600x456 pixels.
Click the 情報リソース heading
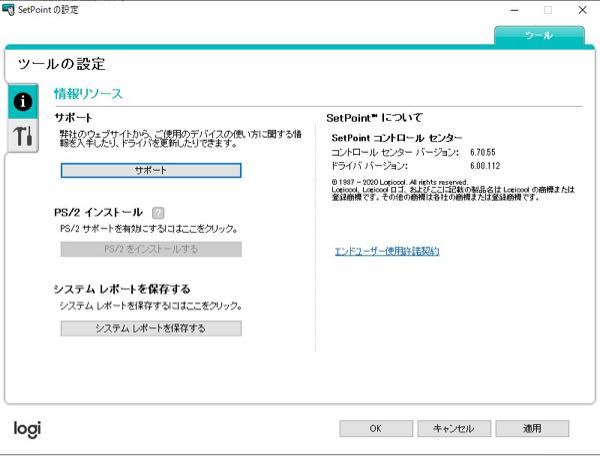(x=88, y=94)
